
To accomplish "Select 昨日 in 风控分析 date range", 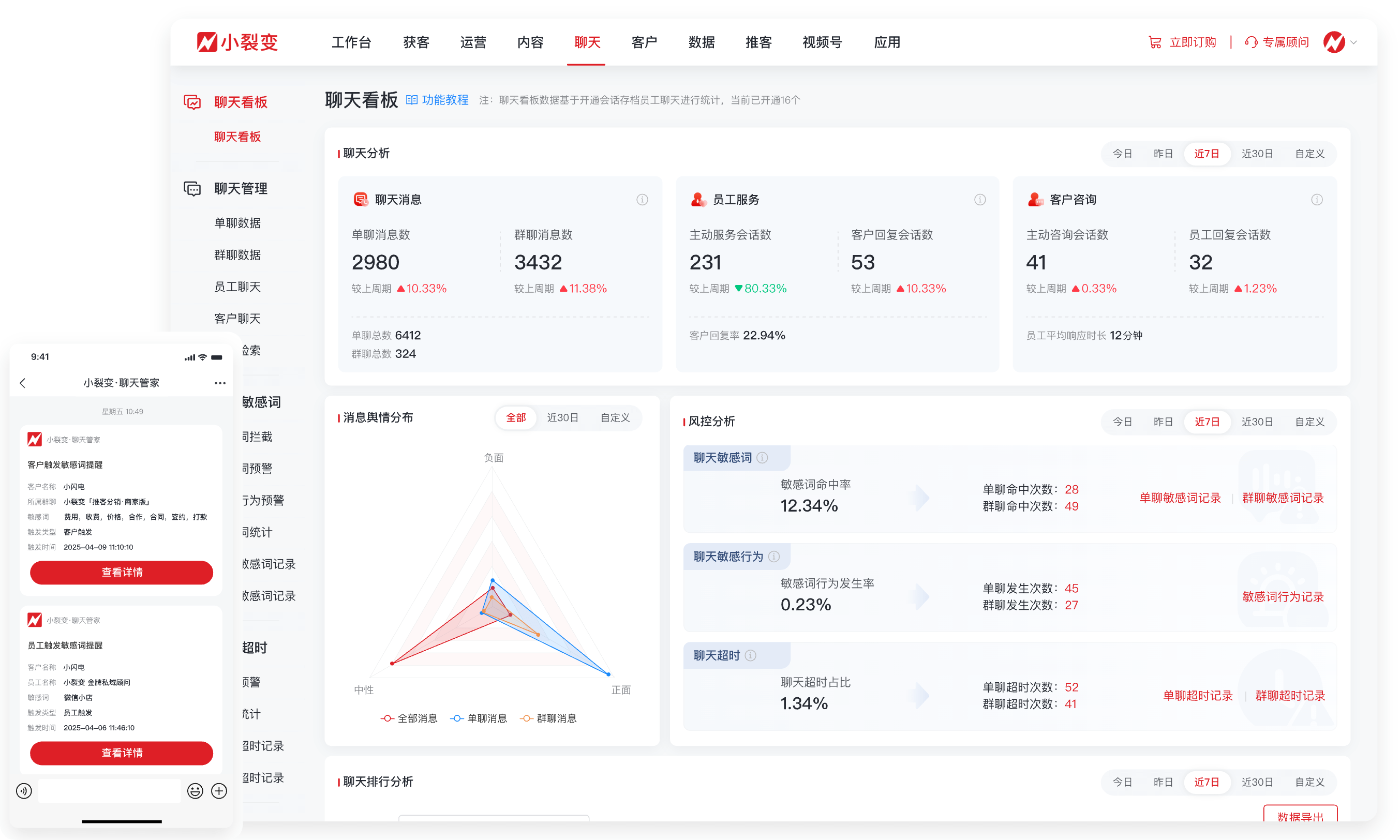I will point(1163,422).
